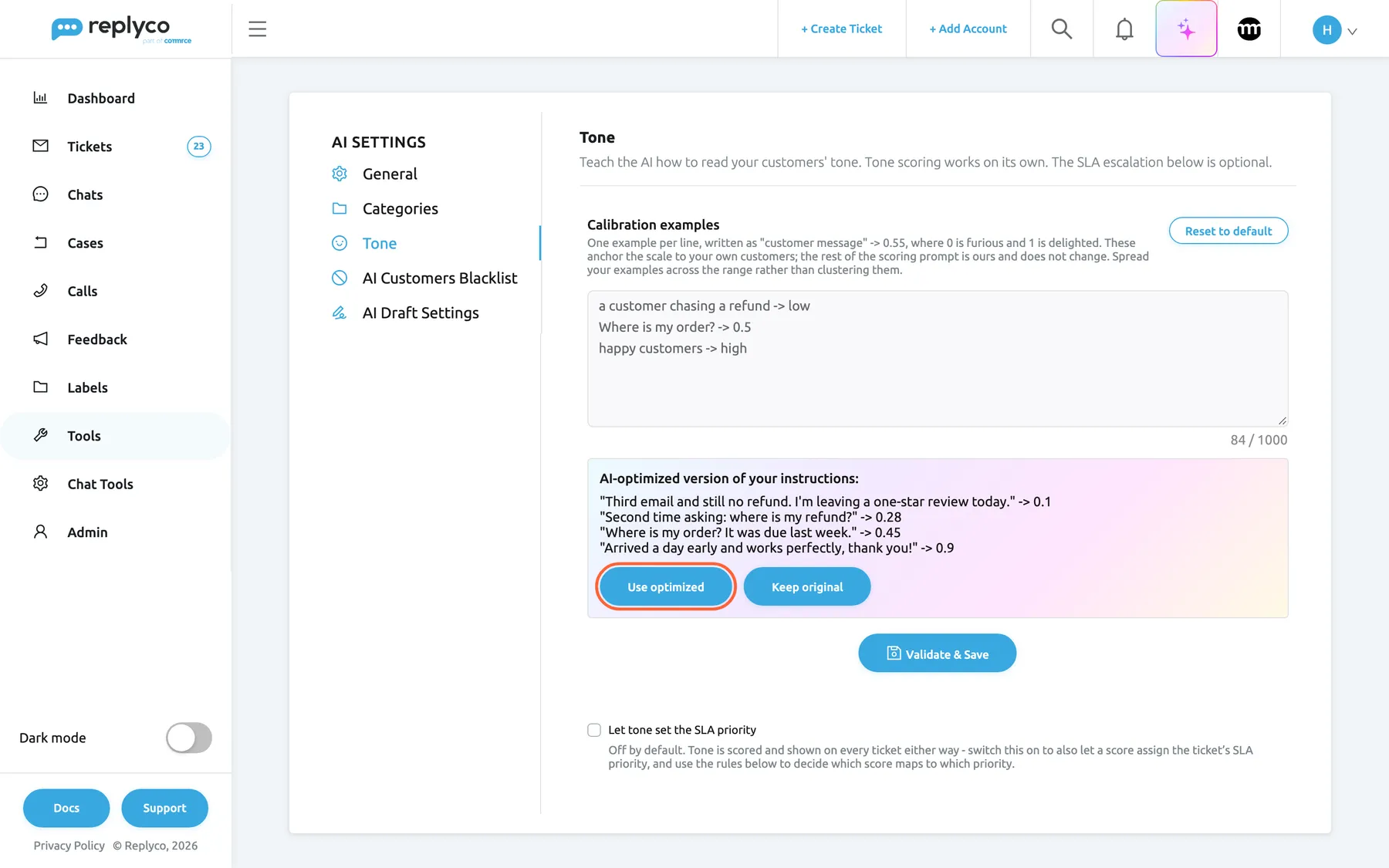The width and height of the screenshot is (1389, 868).
Task: Click the "Let tone set the SLA priority" label
Action: (682, 730)
